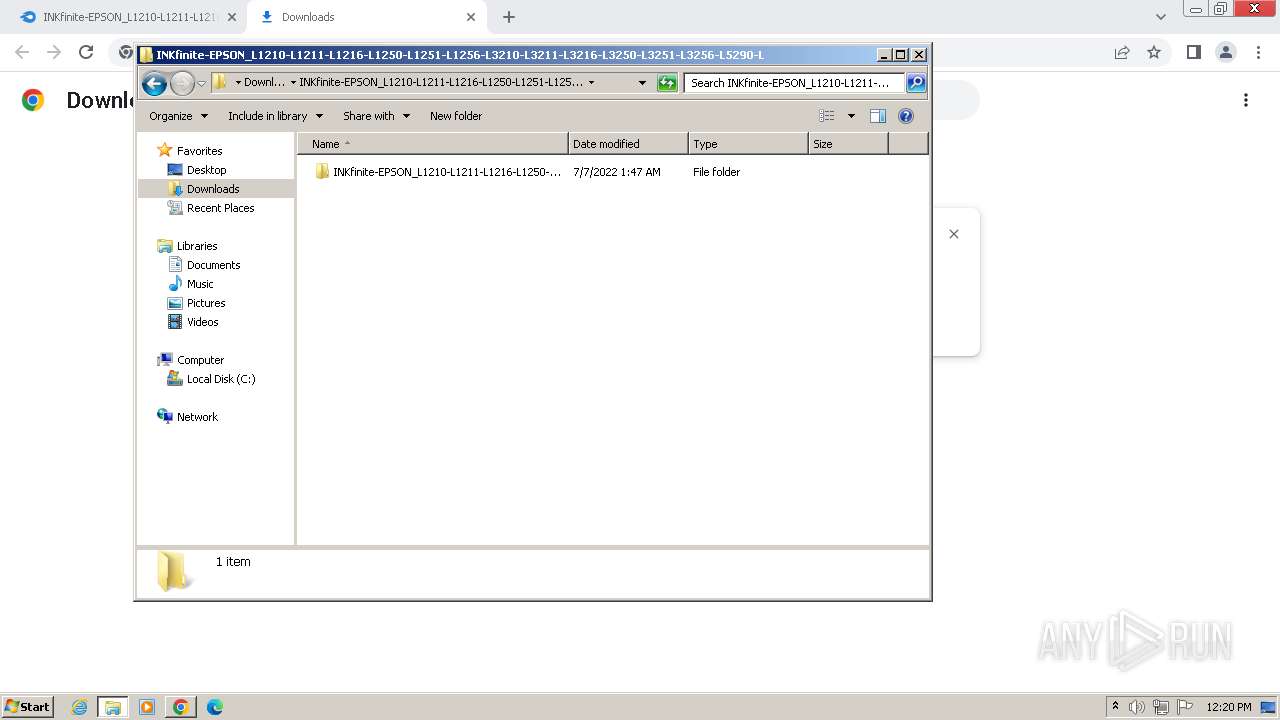1280x720 pixels.
Task: Close the INKfinite-EPSON Chrome tab
Action: coord(231,17)
